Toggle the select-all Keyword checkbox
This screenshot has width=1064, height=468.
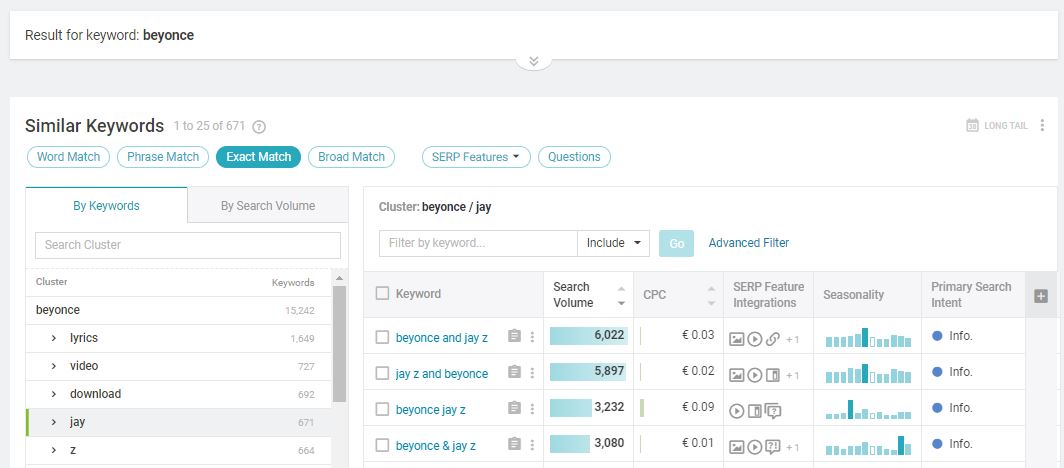(383, 293)
